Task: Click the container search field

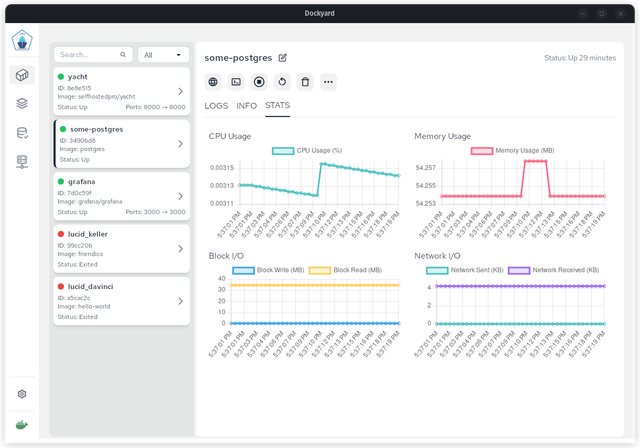Action: tap(93, 55)
